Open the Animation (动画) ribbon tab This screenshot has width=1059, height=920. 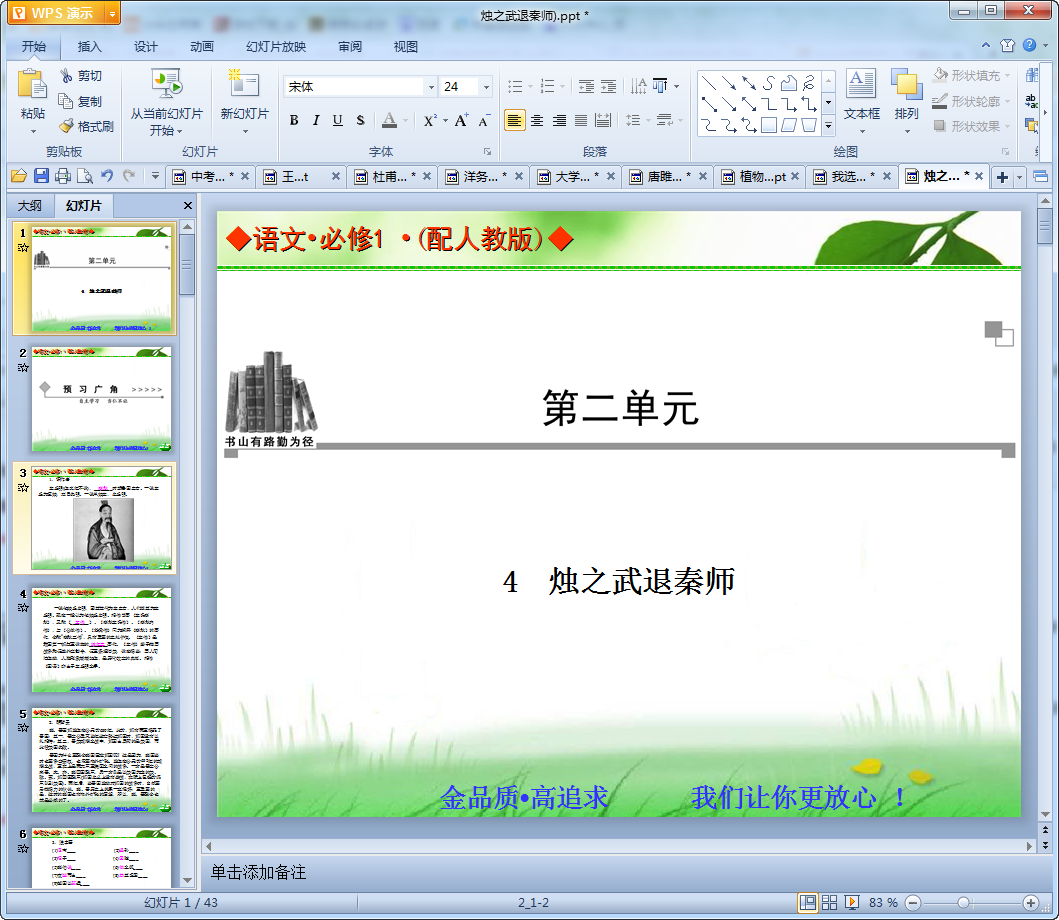coord(201,47)
